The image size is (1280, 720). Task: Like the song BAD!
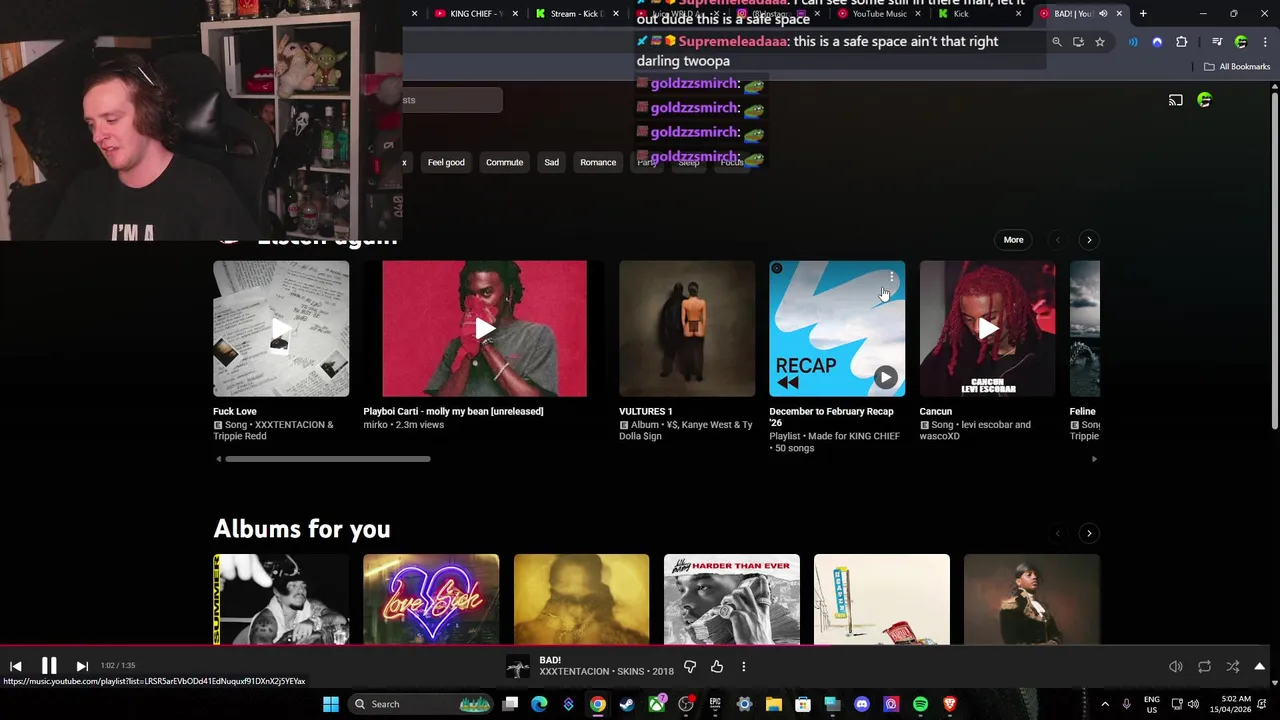[x=717, y=667]
